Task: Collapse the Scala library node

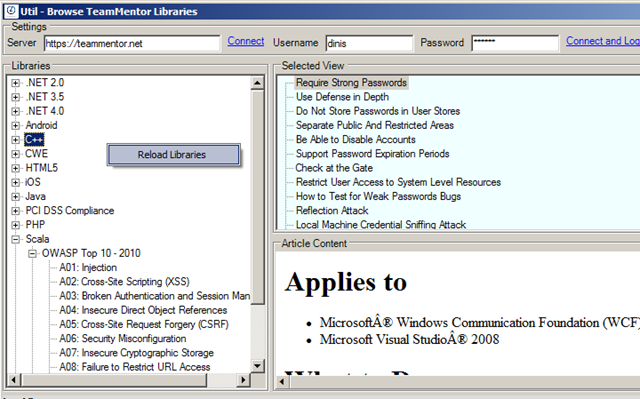Action: tap(16, 239)
